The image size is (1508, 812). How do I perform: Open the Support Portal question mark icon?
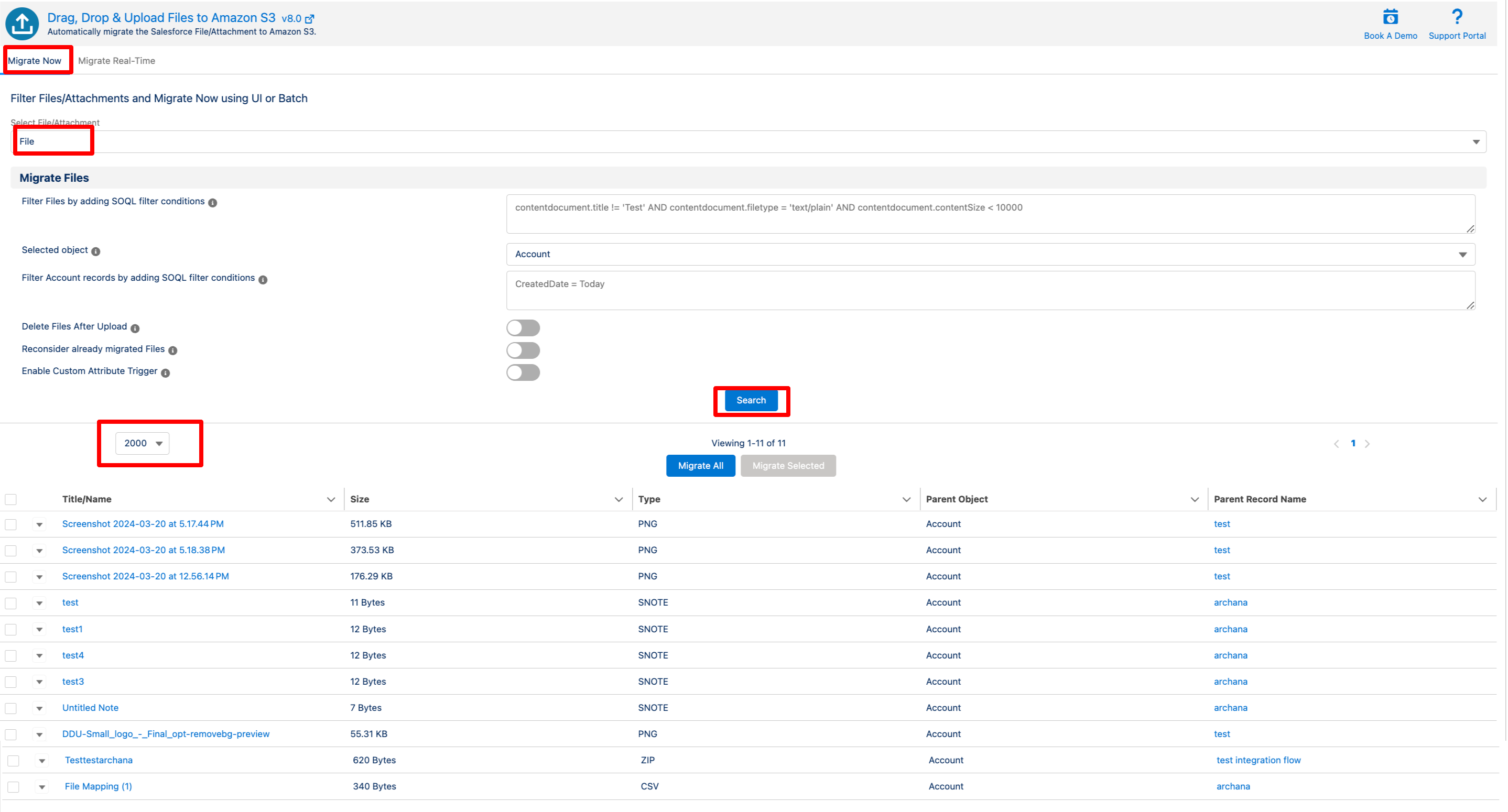point(1457,16)
